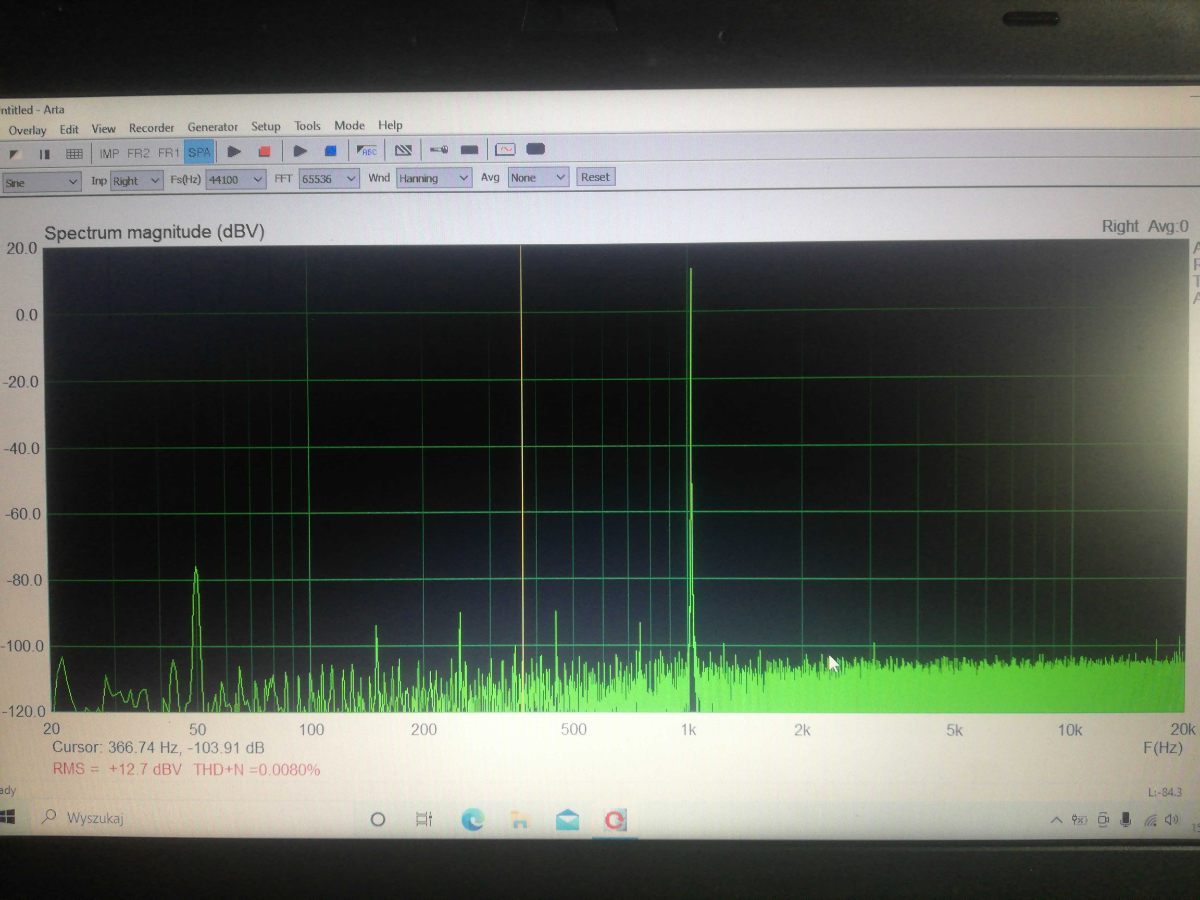Open Task View in the taskbar

(424, 820)
